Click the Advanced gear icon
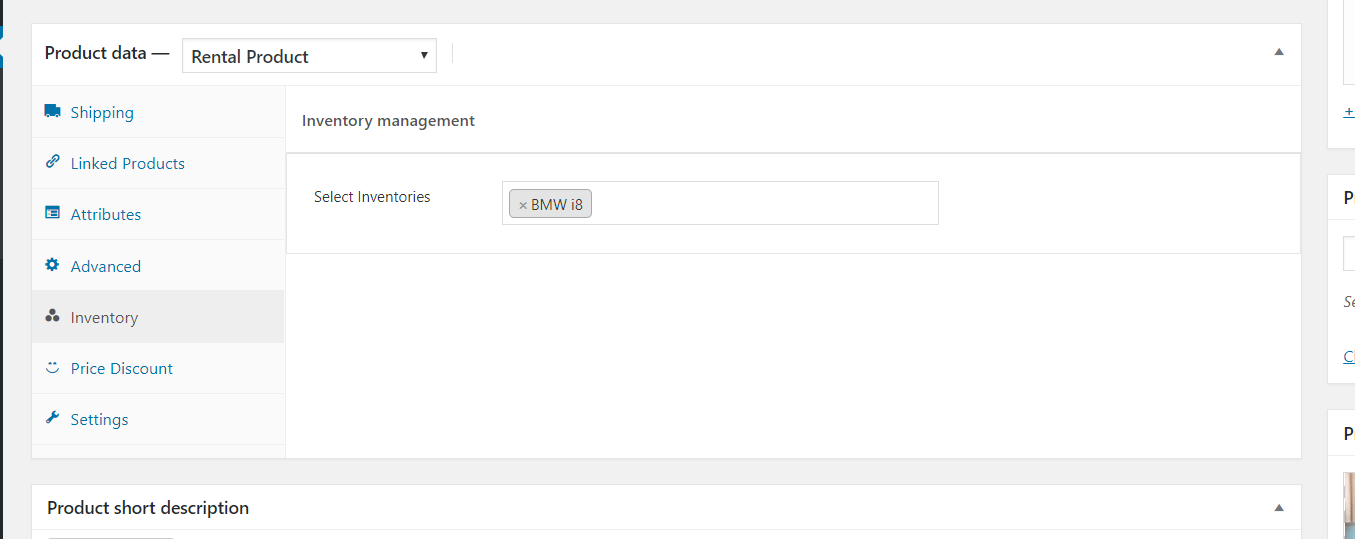The height and width of the screenshot is (539, 1355). click(x=53, y=265)
